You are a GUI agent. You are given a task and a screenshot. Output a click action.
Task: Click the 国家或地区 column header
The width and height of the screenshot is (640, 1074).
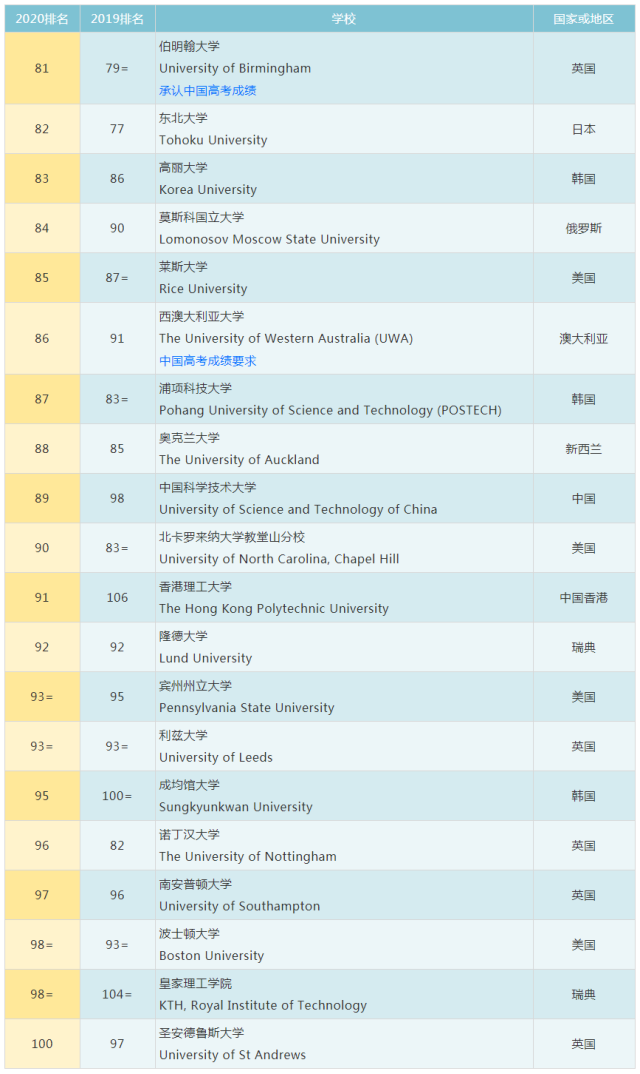coord(584,19)
